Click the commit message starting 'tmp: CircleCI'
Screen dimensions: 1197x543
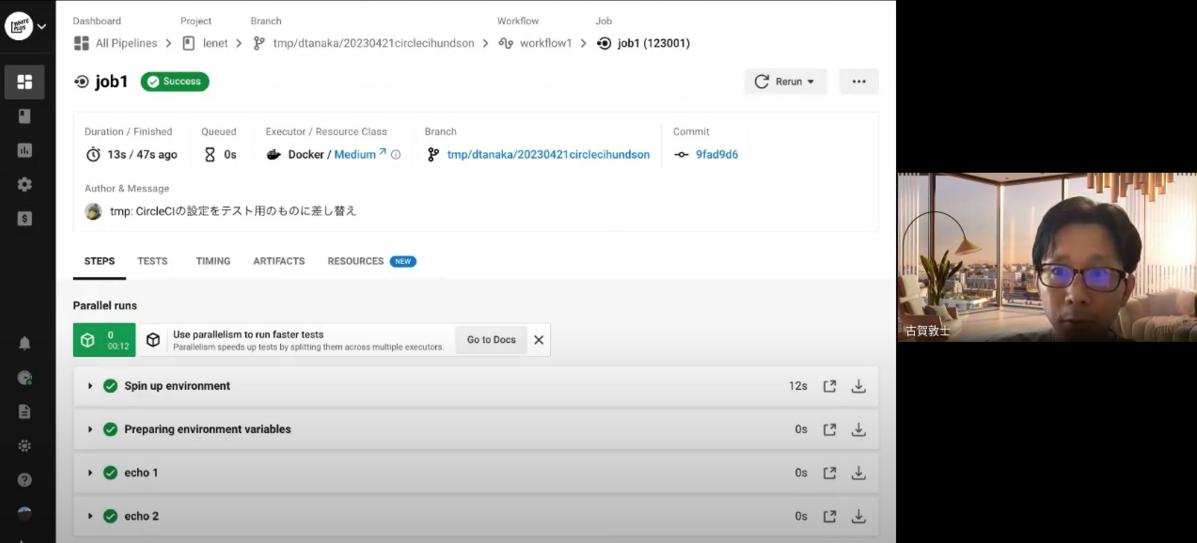tap(233, 212)
